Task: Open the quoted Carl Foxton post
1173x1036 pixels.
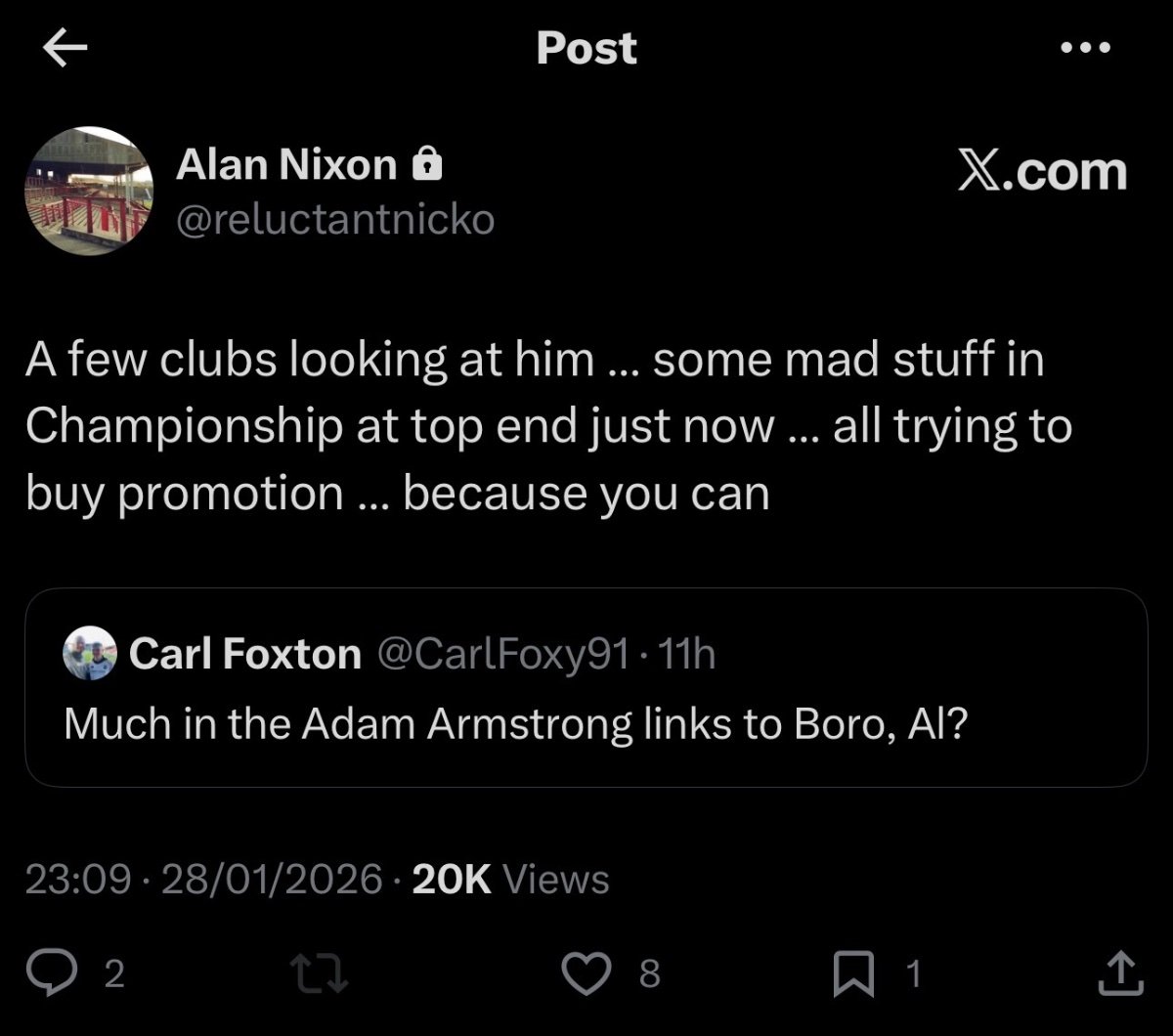Action: pyautogui.click(x=585, y=723)
